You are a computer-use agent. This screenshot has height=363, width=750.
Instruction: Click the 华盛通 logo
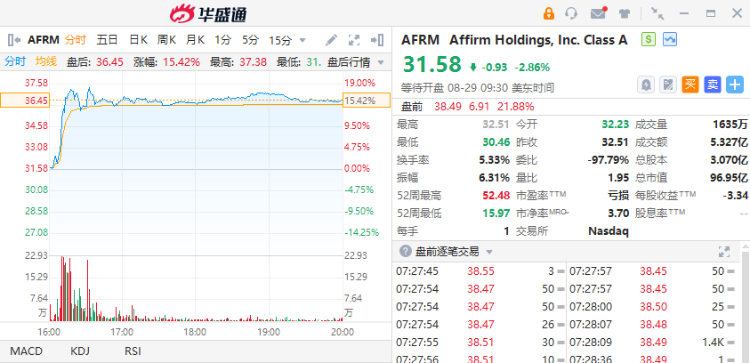pos(209,14)
